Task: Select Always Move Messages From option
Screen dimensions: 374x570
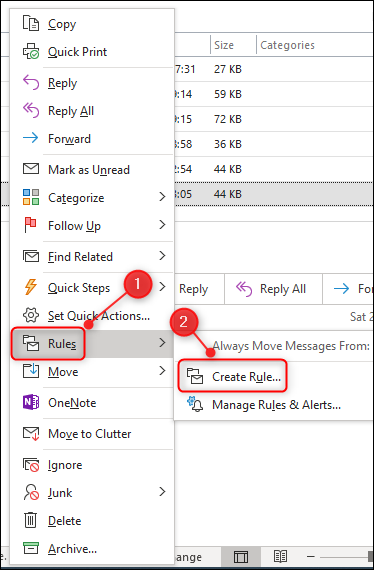Action: [x=291, y=346]
